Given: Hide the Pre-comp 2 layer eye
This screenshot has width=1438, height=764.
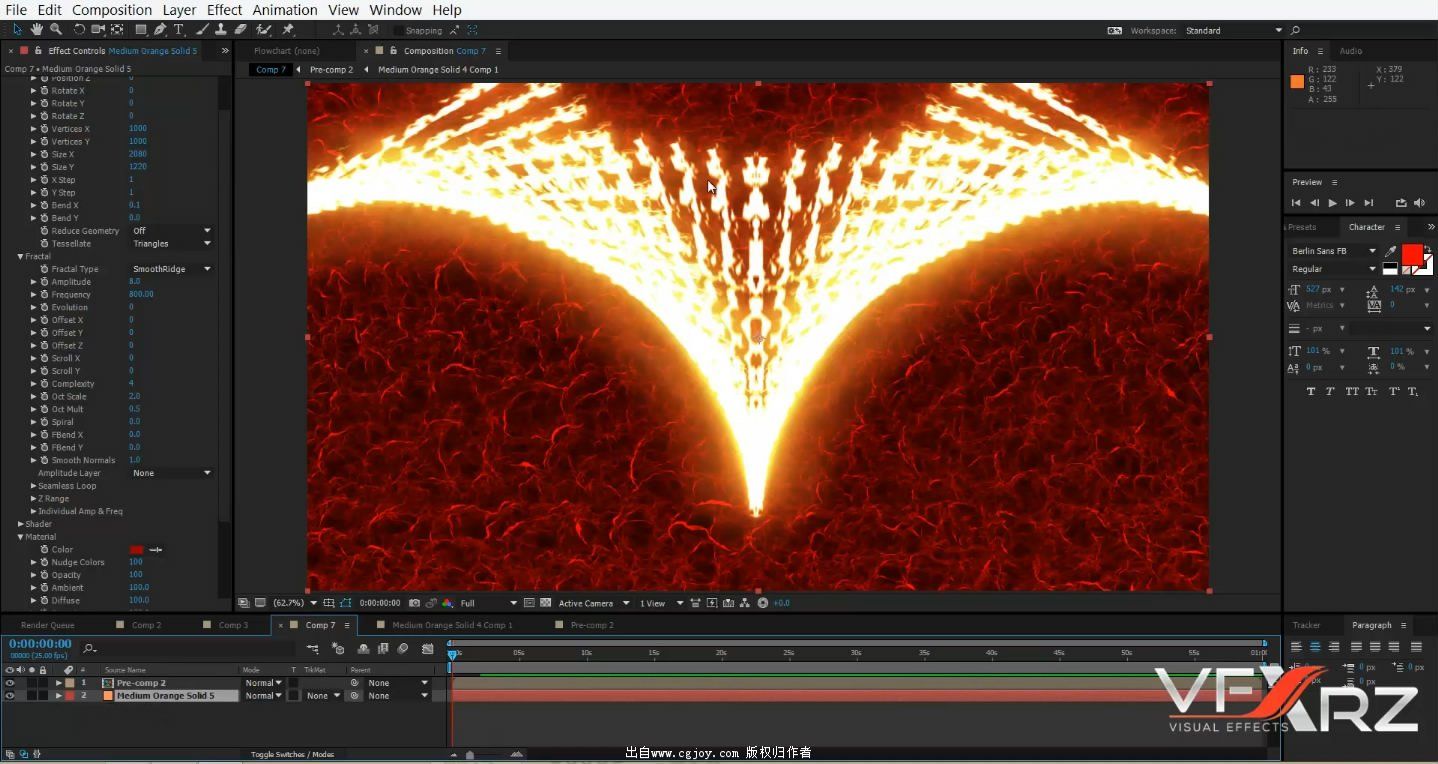Looking at the screenshot, I should click(x=10, y=683).
